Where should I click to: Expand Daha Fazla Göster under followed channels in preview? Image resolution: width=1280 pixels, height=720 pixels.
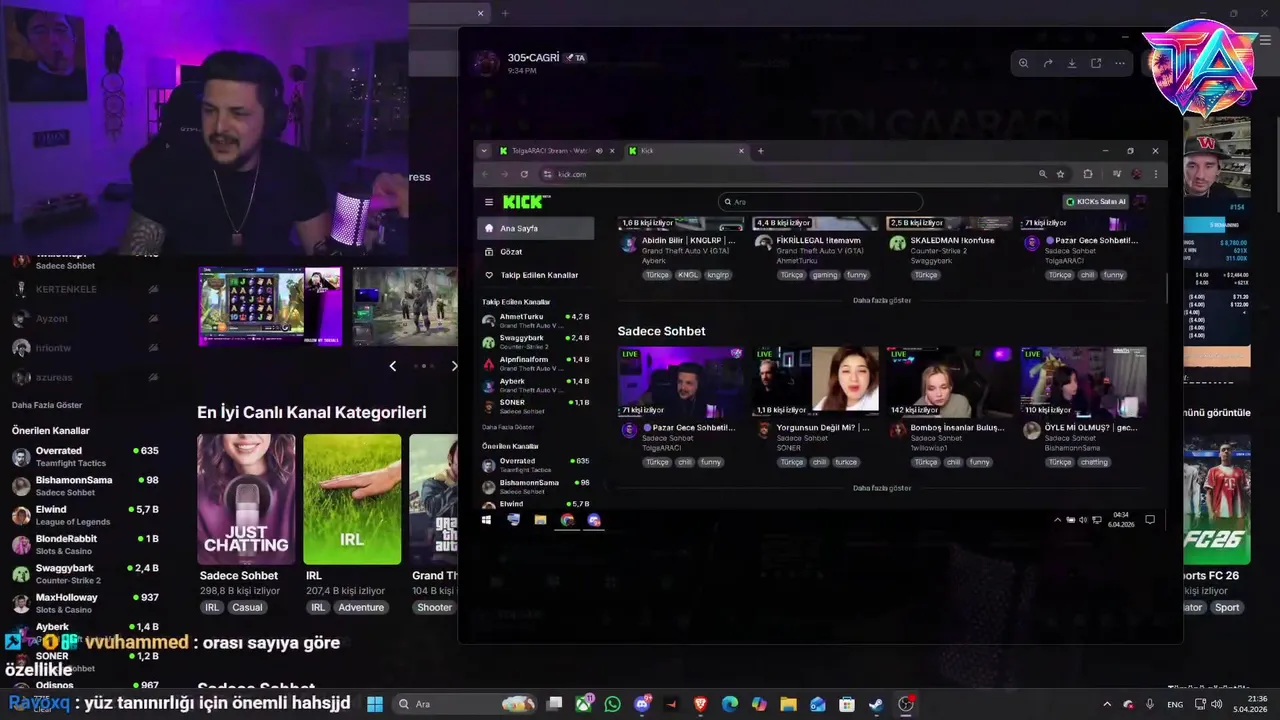coord(508,427)
